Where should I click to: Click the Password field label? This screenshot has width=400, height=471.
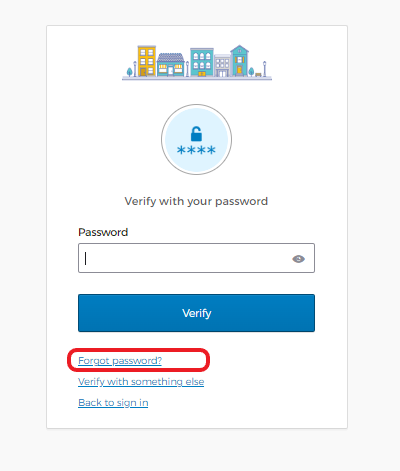pyautogui.click(x=103, y=232)
